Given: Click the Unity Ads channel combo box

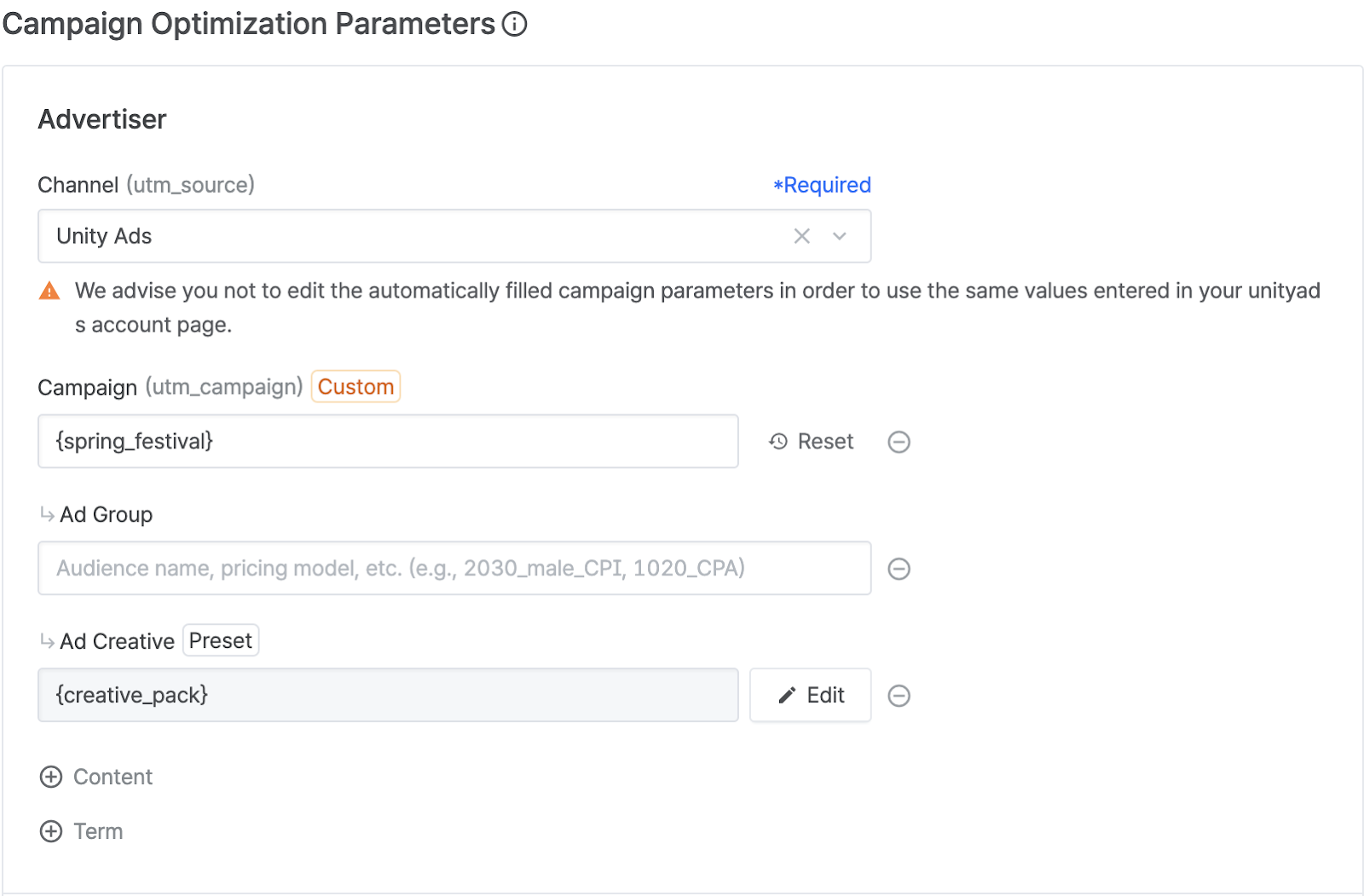Looking at the screenshot, I should (x=409, y=236).
